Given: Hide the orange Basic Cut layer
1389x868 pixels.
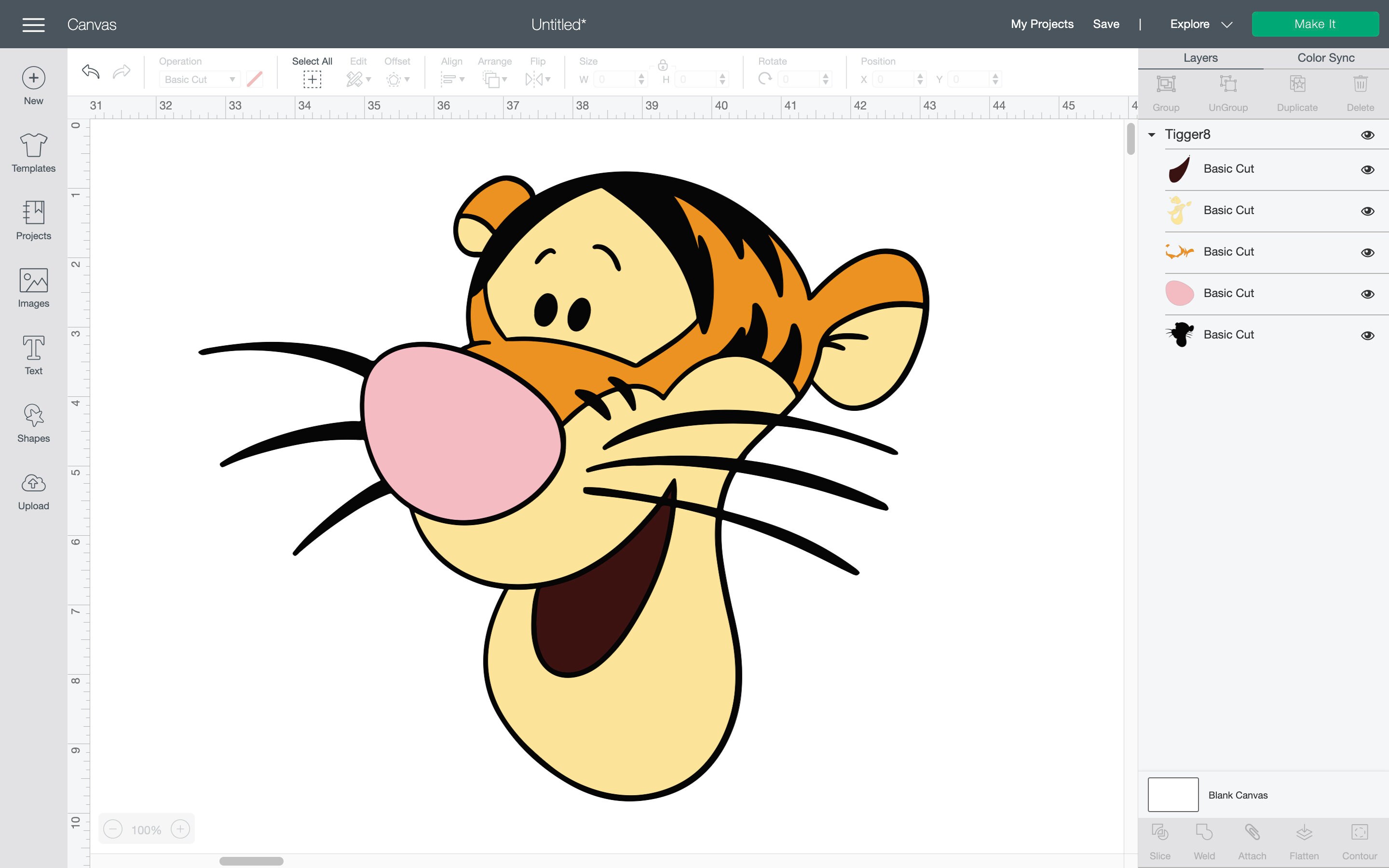Looking at the screenshot, I should [x=1367, y=253].
